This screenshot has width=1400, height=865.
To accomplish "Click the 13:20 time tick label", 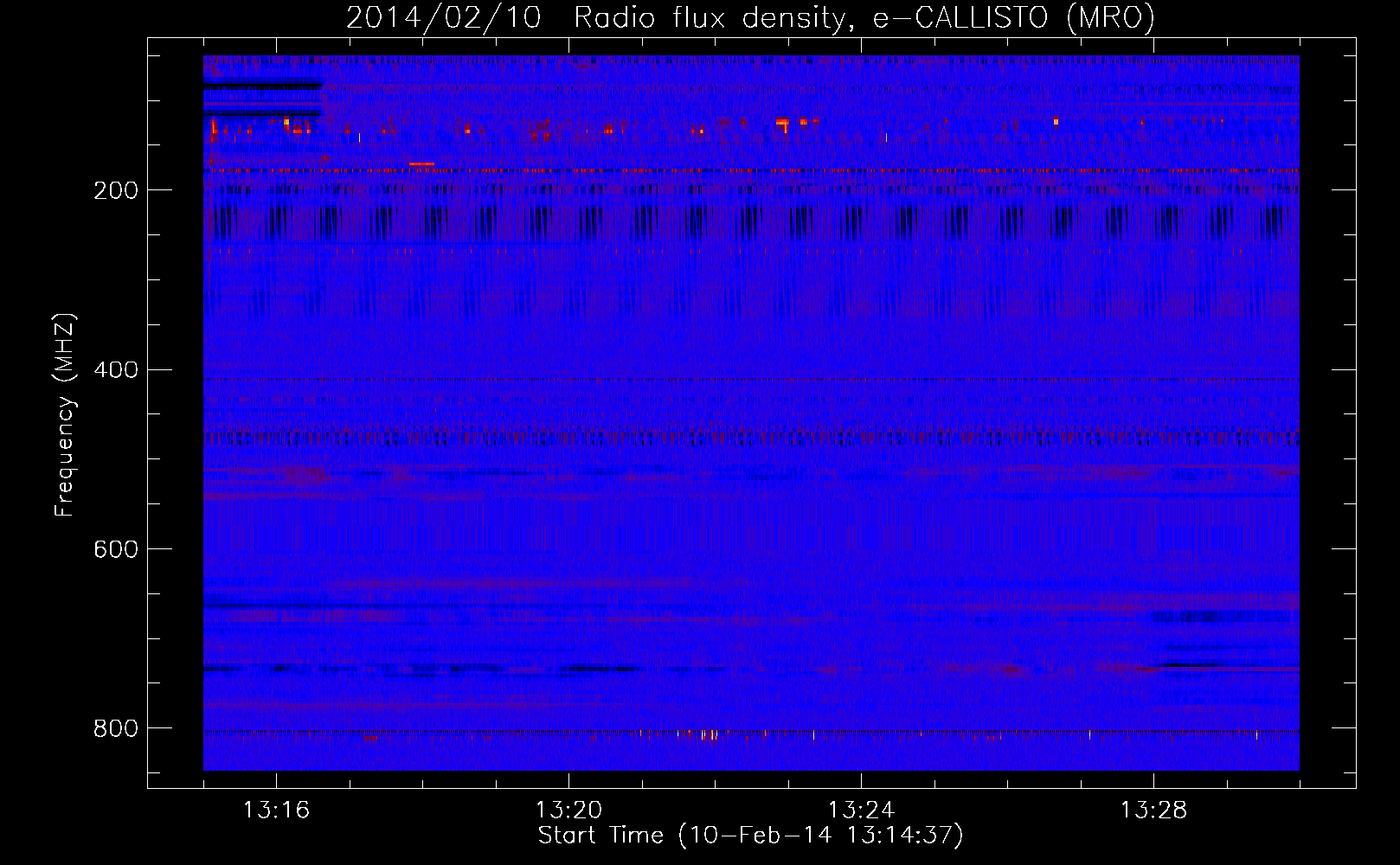I will [568, 811].
